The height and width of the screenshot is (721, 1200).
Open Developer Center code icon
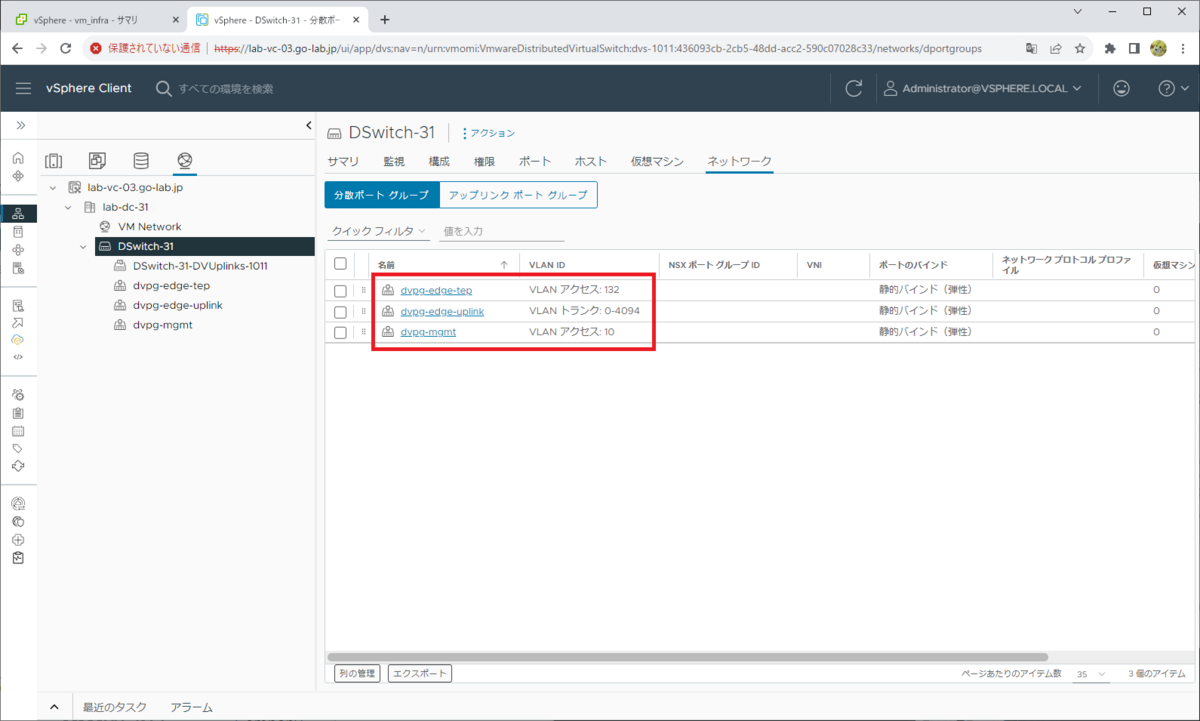[18, 356]
